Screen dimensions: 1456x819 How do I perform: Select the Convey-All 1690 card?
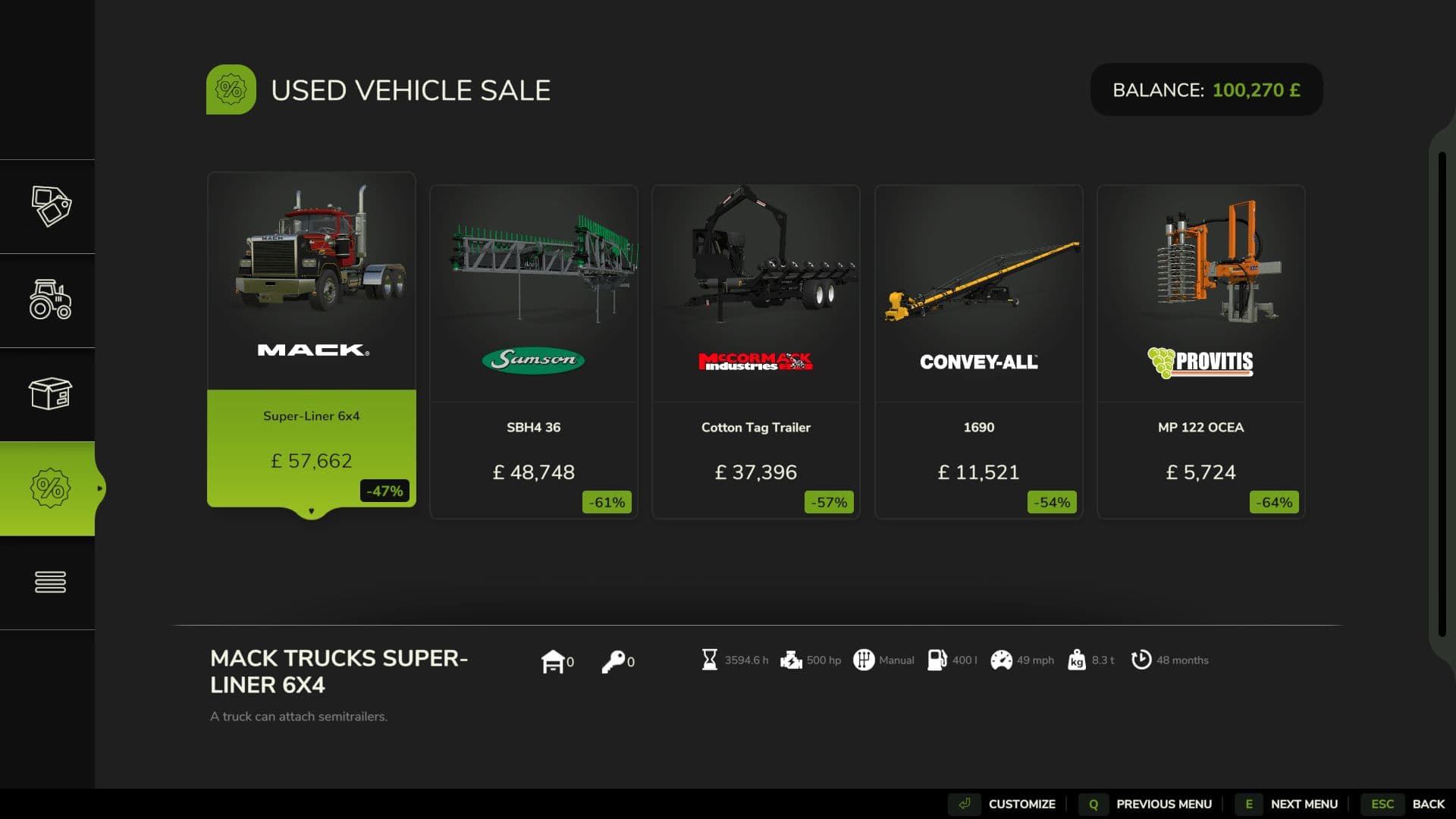[x=979, y=352]
